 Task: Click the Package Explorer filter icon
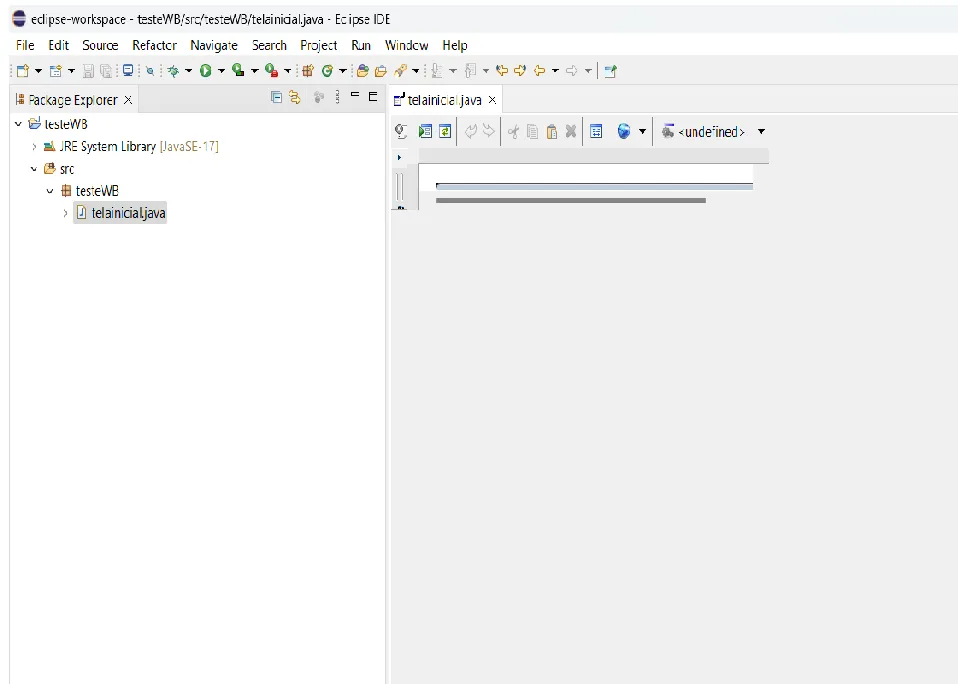pos(318,97)
